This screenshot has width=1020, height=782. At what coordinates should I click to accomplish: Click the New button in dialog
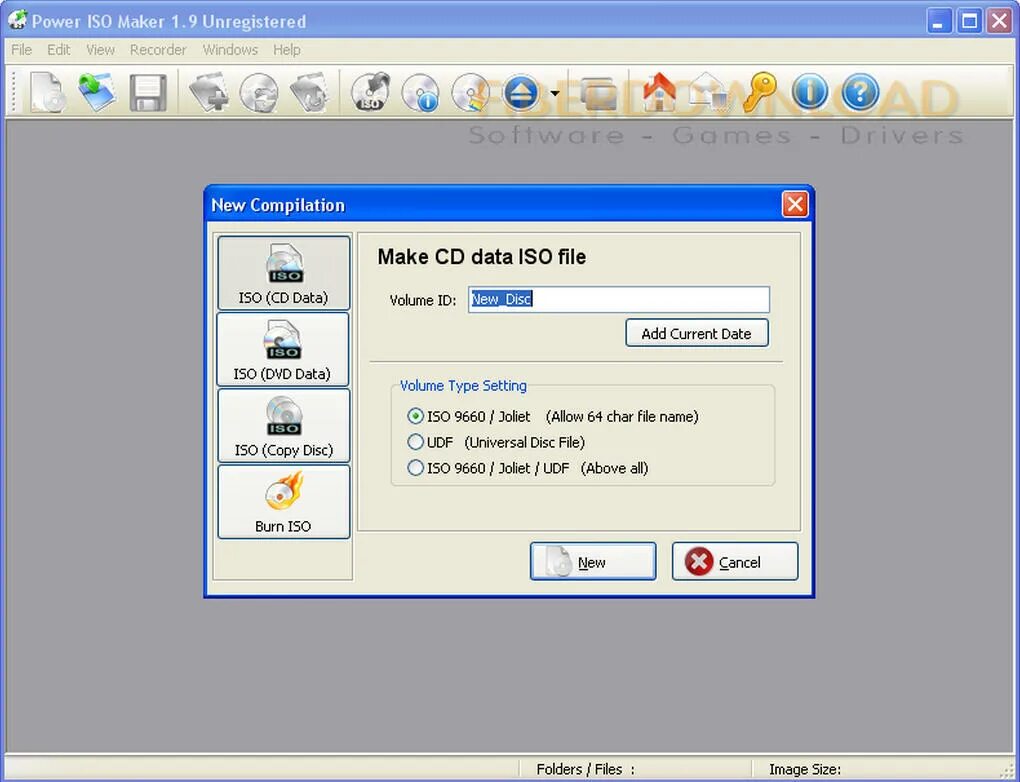tap(593, 561)
